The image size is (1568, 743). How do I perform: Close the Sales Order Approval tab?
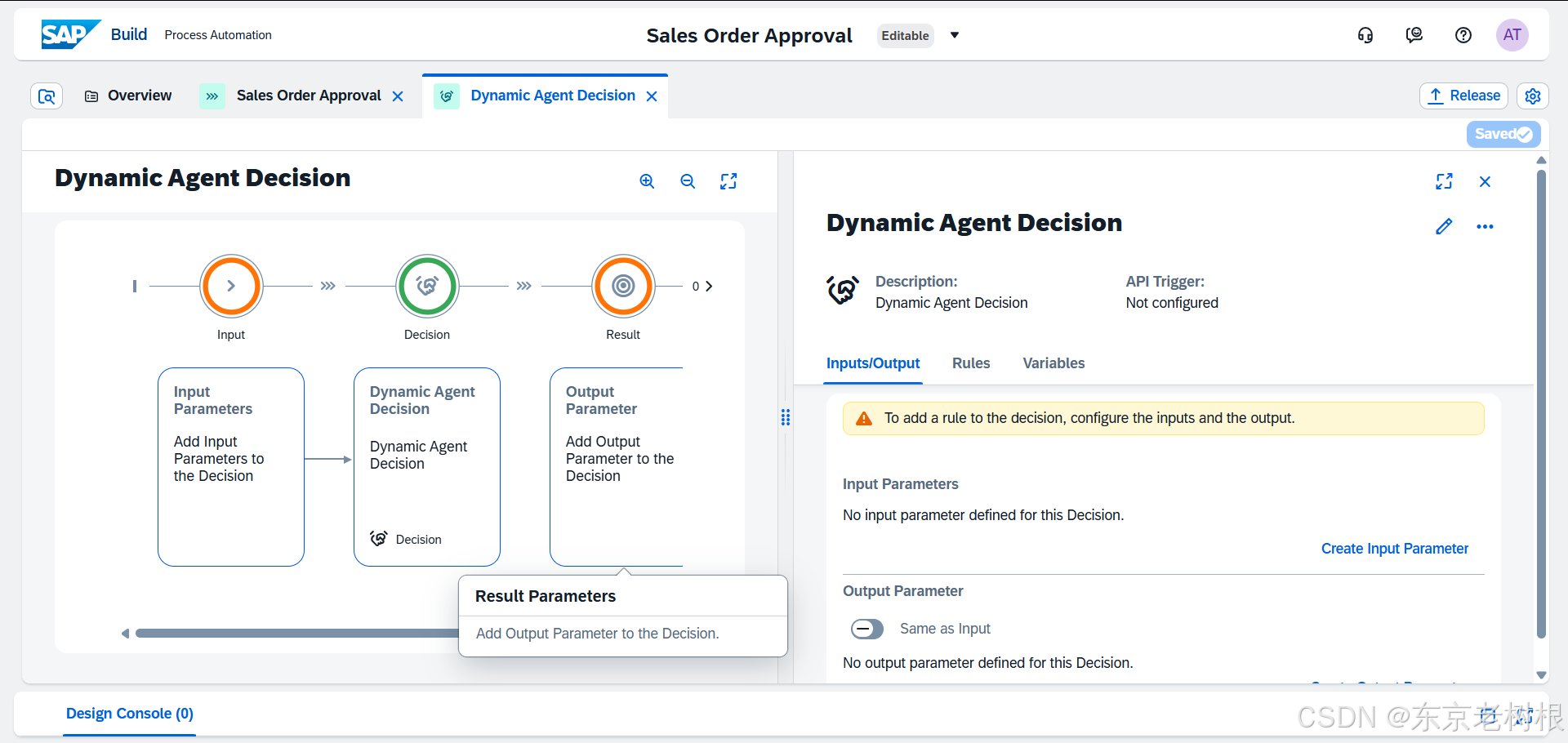[399, 96]
